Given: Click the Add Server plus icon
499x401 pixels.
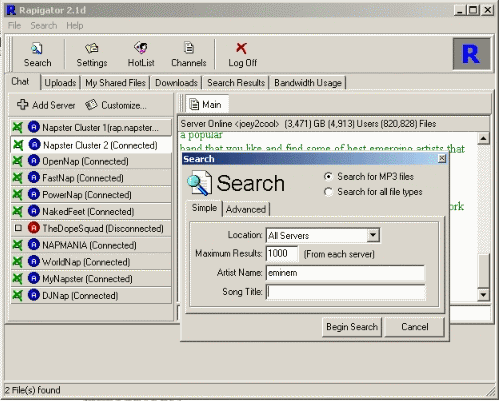Looking at the screenshot, I should 22,105.
